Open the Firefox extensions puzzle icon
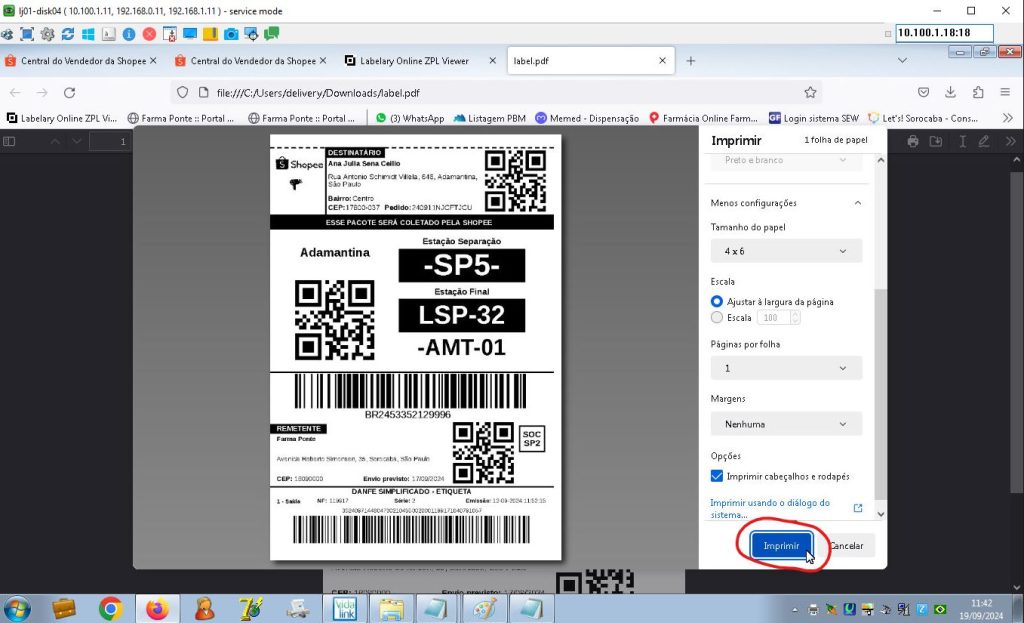1024x623 pixels. (x=978, y=93)
